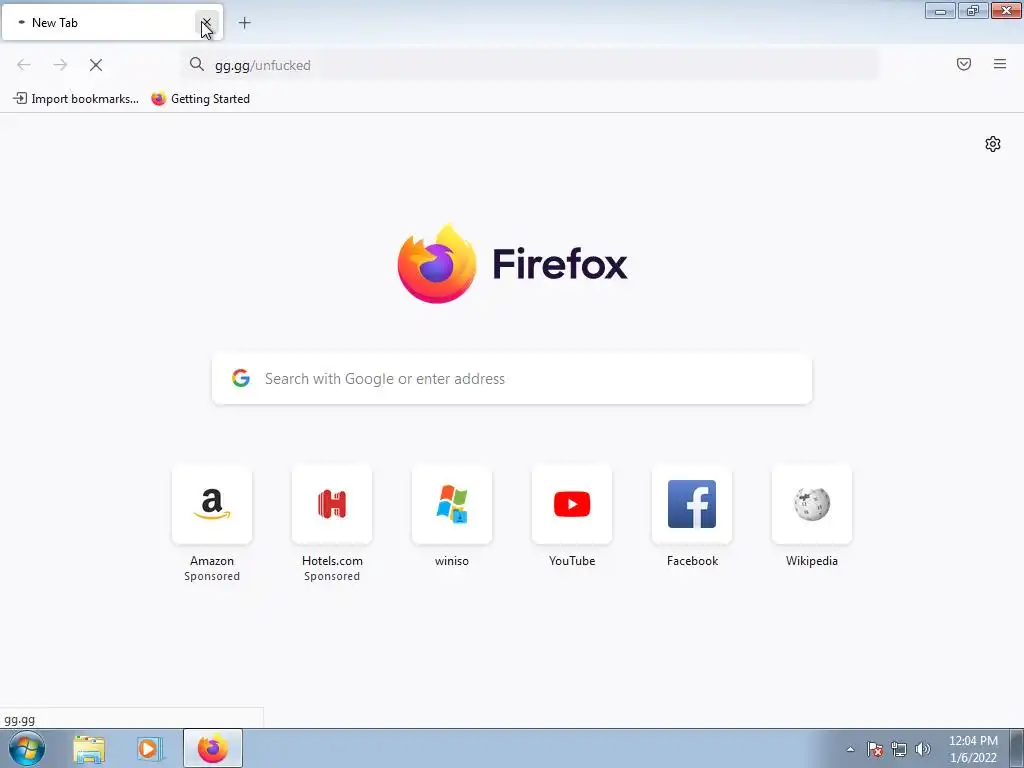Click the Amazon label text
This screenshot has height=768, width=1024.
click(x=212, y=561)
